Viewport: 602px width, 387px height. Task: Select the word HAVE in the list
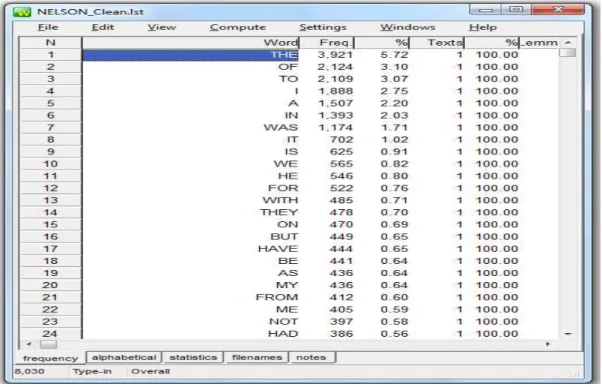tap(278, 249)
